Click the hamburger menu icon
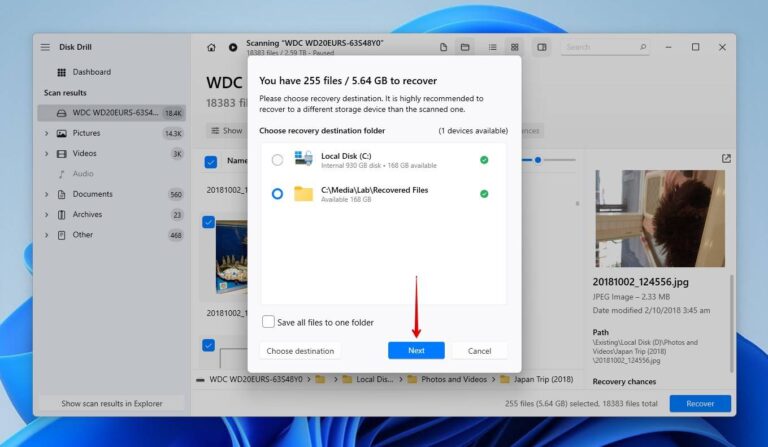Image resolution: width=768 pixels, height=447 pixels. 45,47
